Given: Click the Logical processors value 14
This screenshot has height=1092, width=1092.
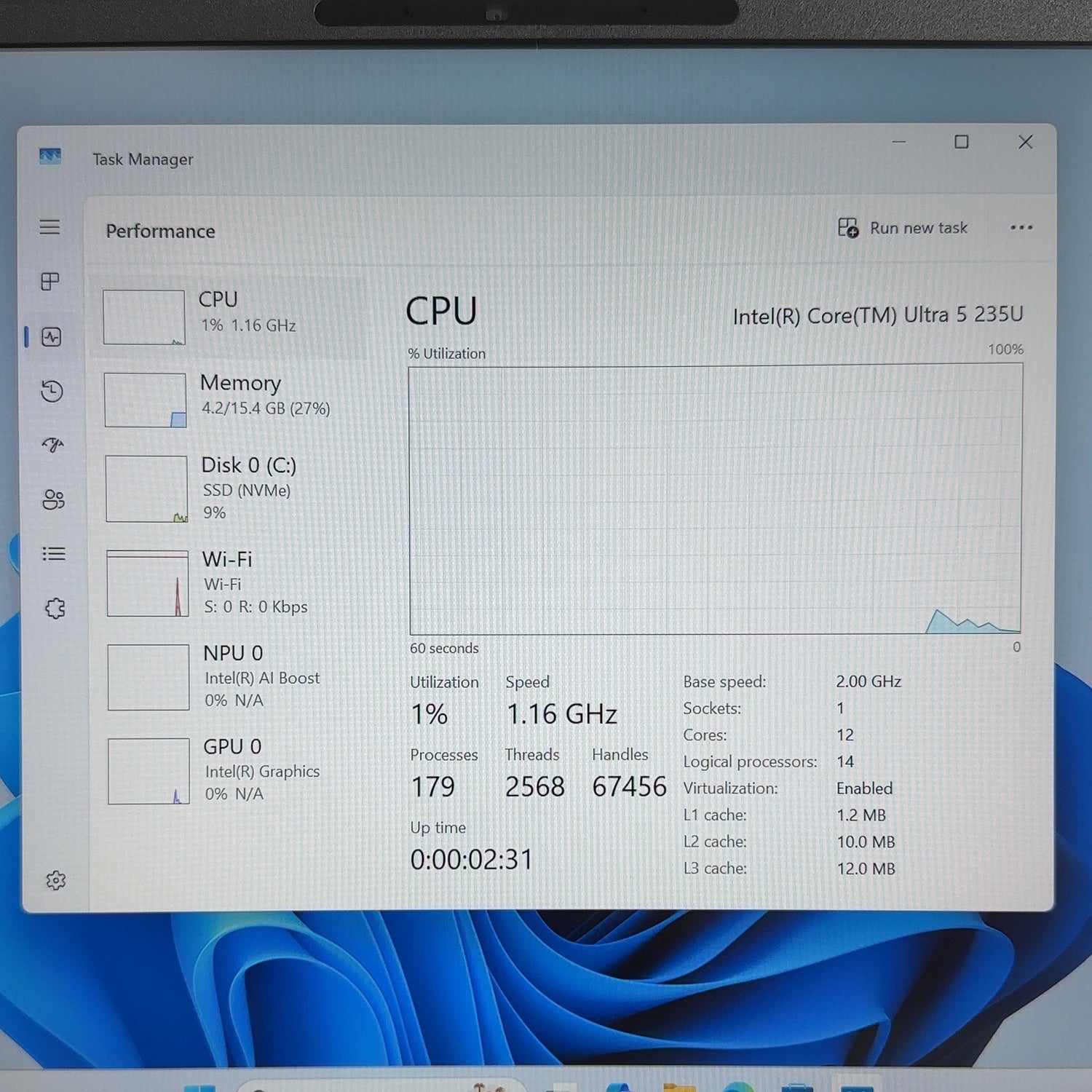Looking at the screenshot, I should coord(845,761).
